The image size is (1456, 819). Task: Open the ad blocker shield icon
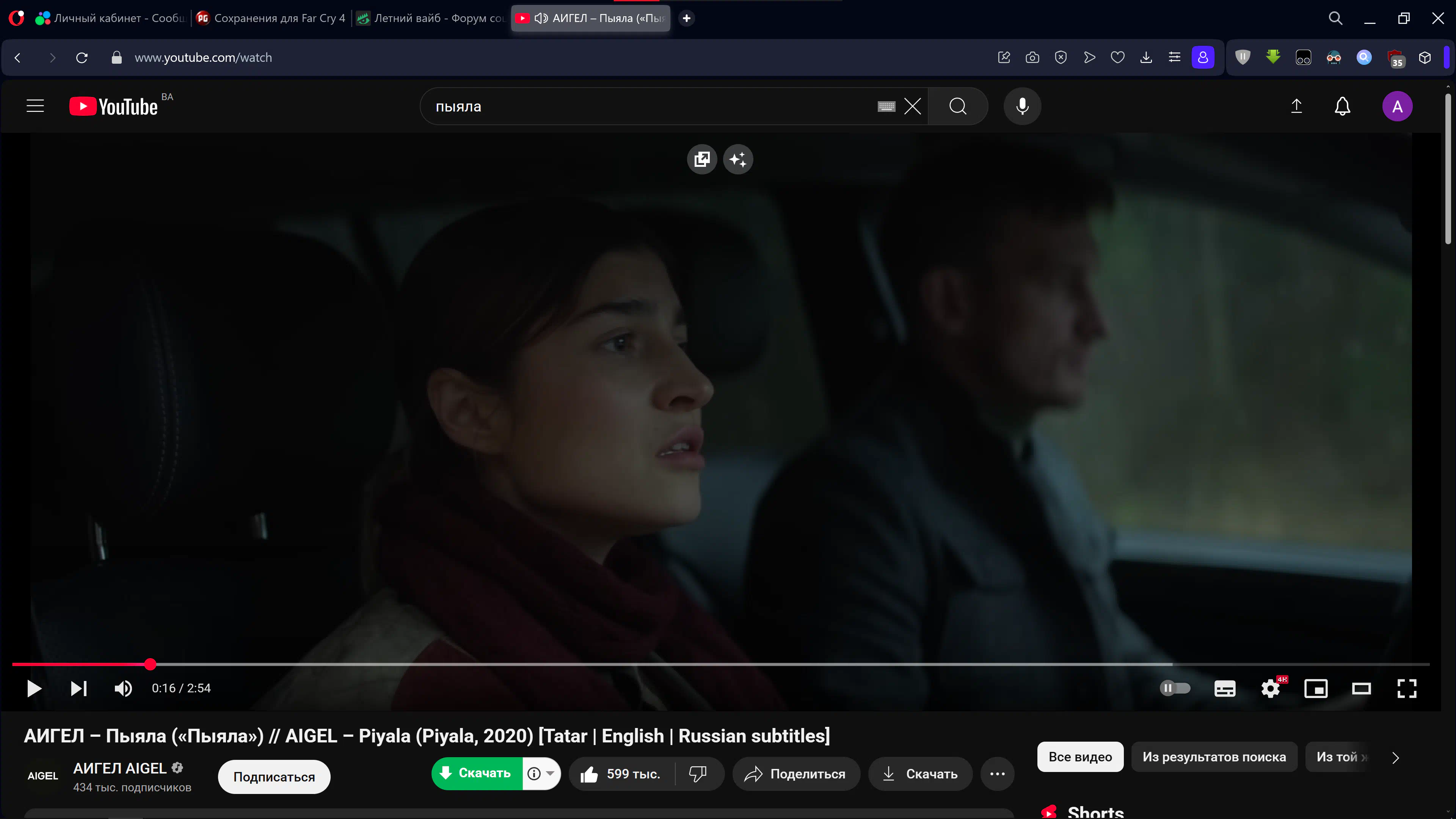pyautogui.click(x=1061, y=58)
